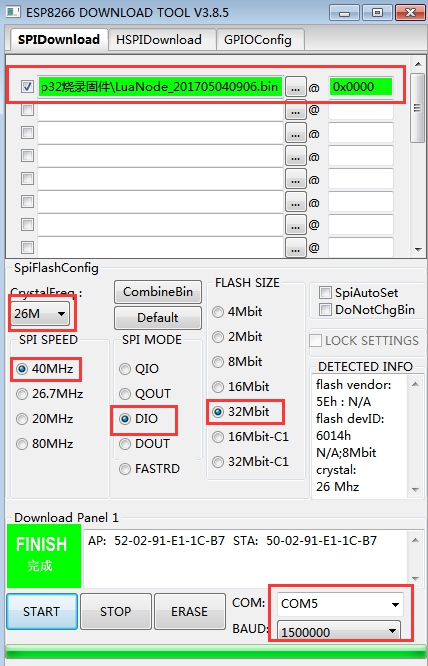Expand the COM5 port dropdown

[340, 604]
